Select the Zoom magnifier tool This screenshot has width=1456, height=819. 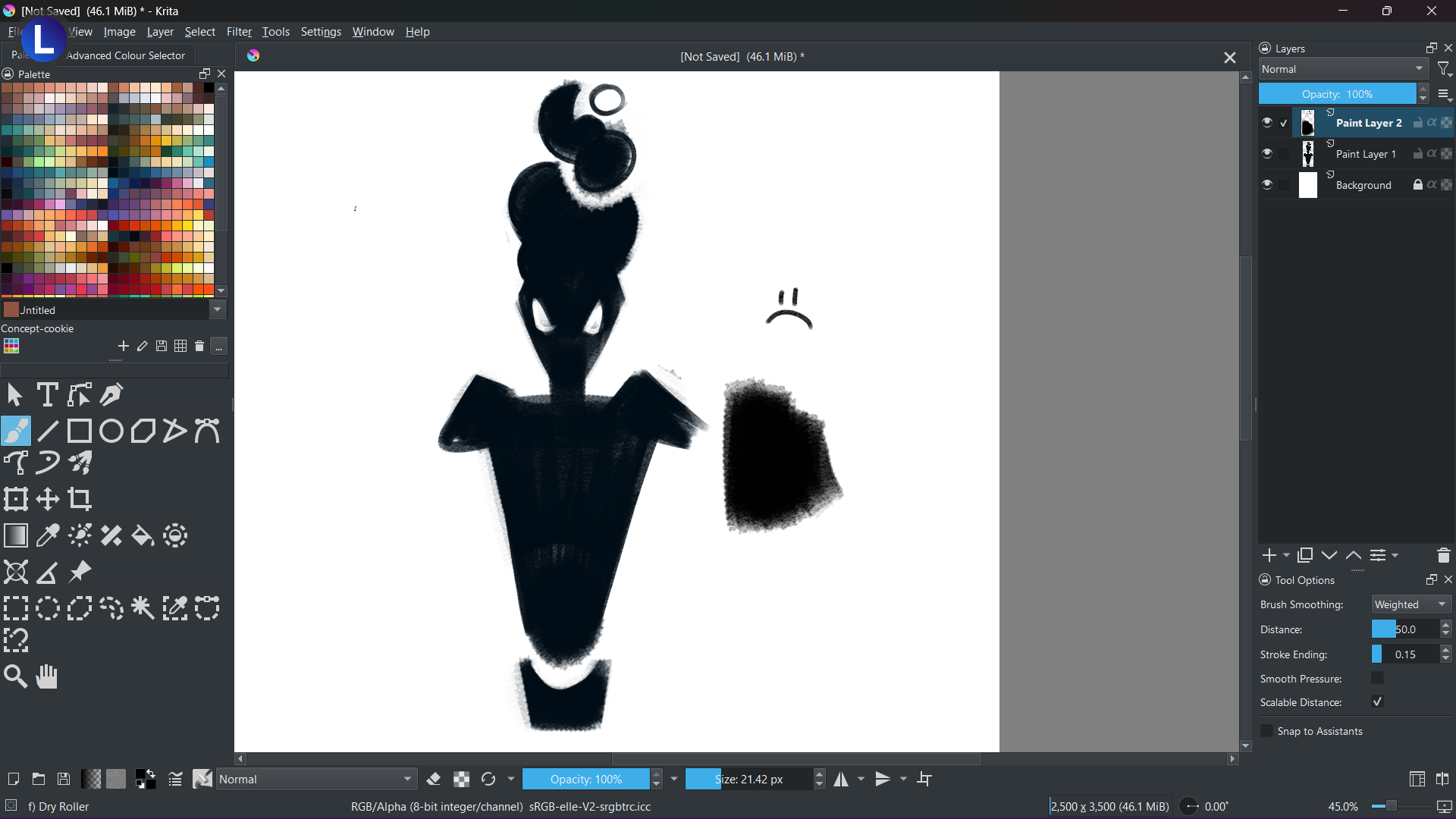coord(15,676)
